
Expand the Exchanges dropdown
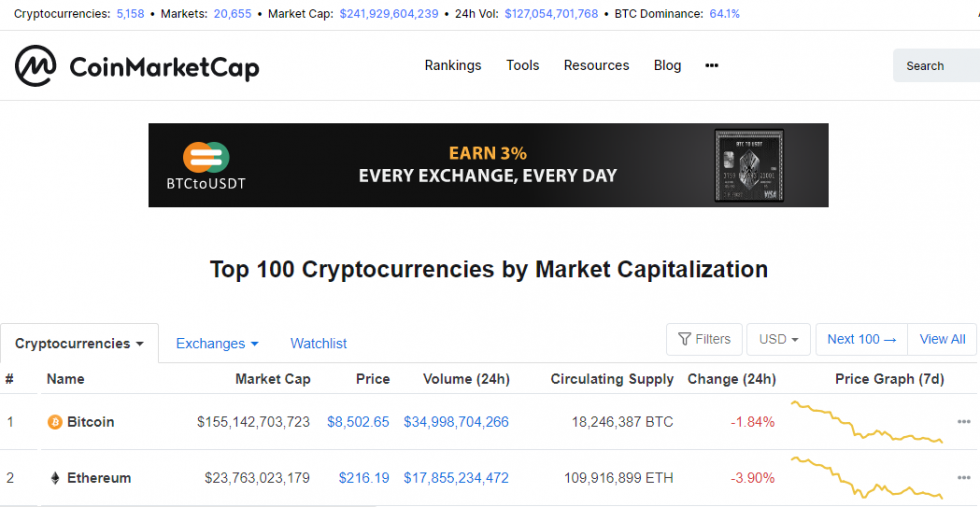[x=217, y=343]
